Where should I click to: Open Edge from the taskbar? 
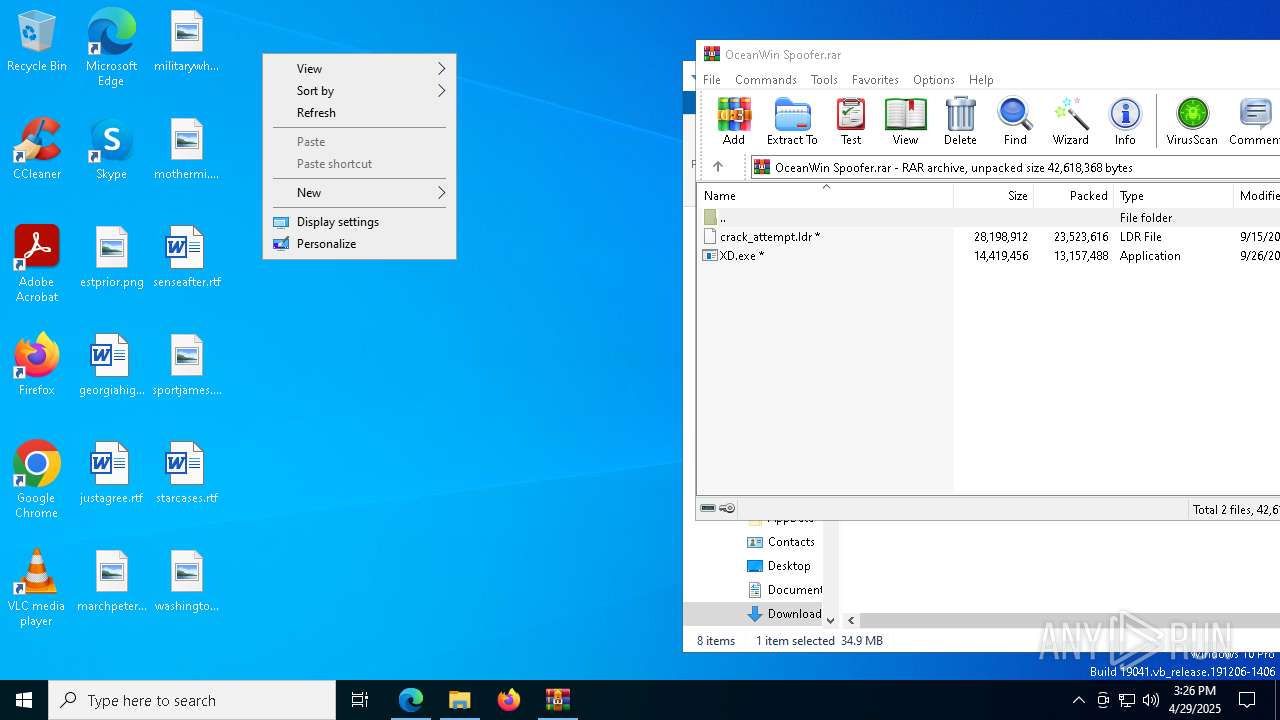[x=411, y=700]
